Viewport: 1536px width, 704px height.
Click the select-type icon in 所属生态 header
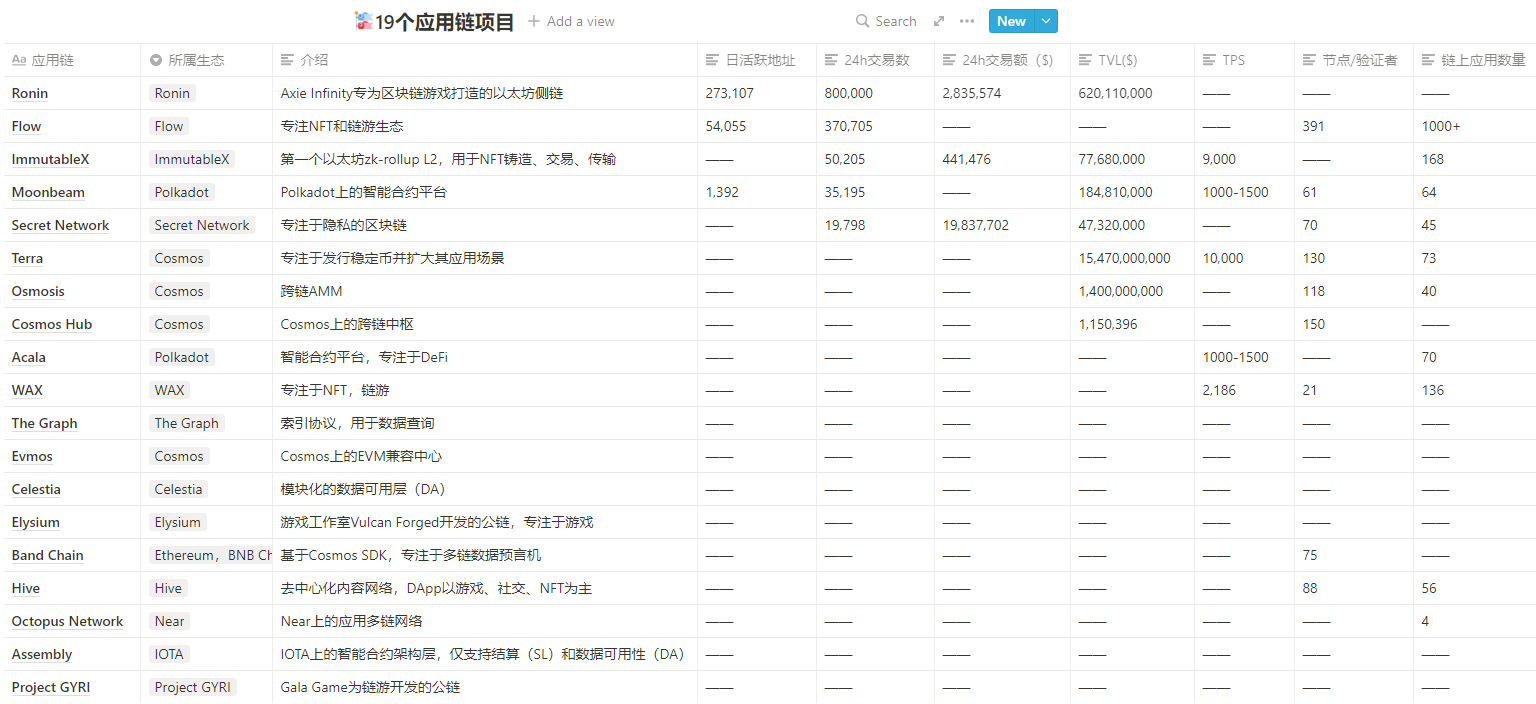tap(156, 60)
